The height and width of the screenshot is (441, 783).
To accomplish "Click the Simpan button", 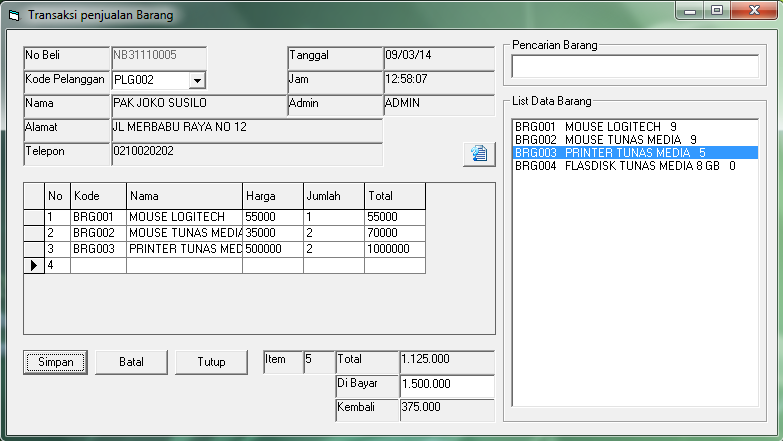I will coord(55,362).
